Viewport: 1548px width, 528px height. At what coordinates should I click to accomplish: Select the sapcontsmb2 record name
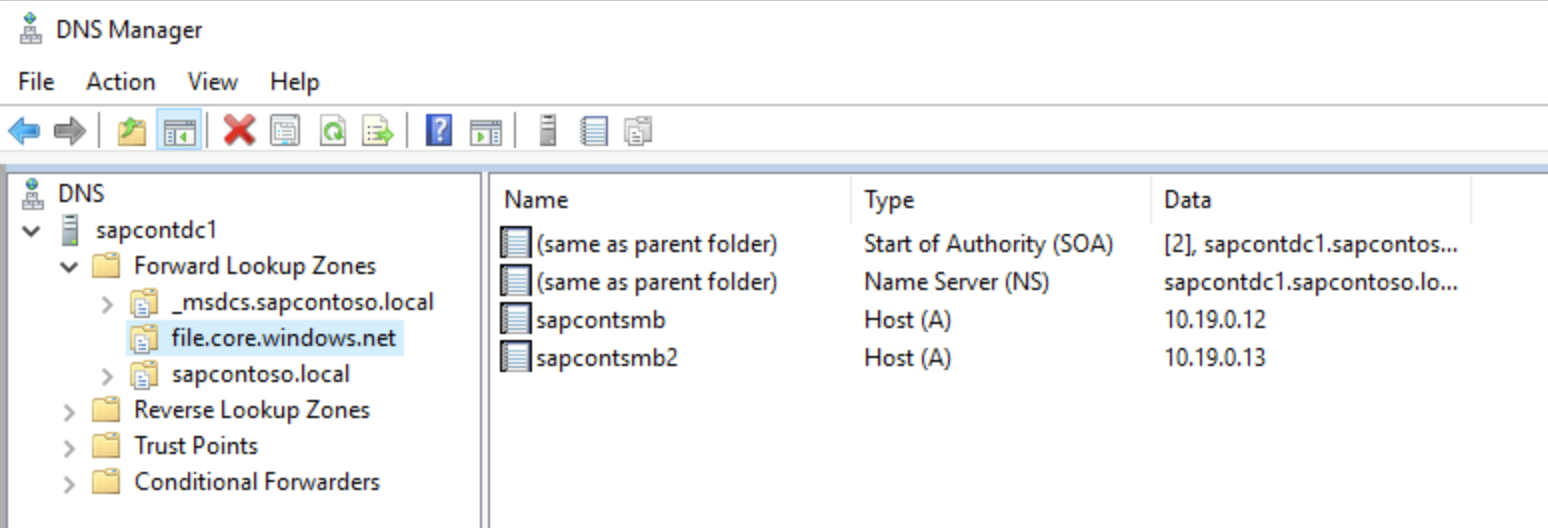607,357
